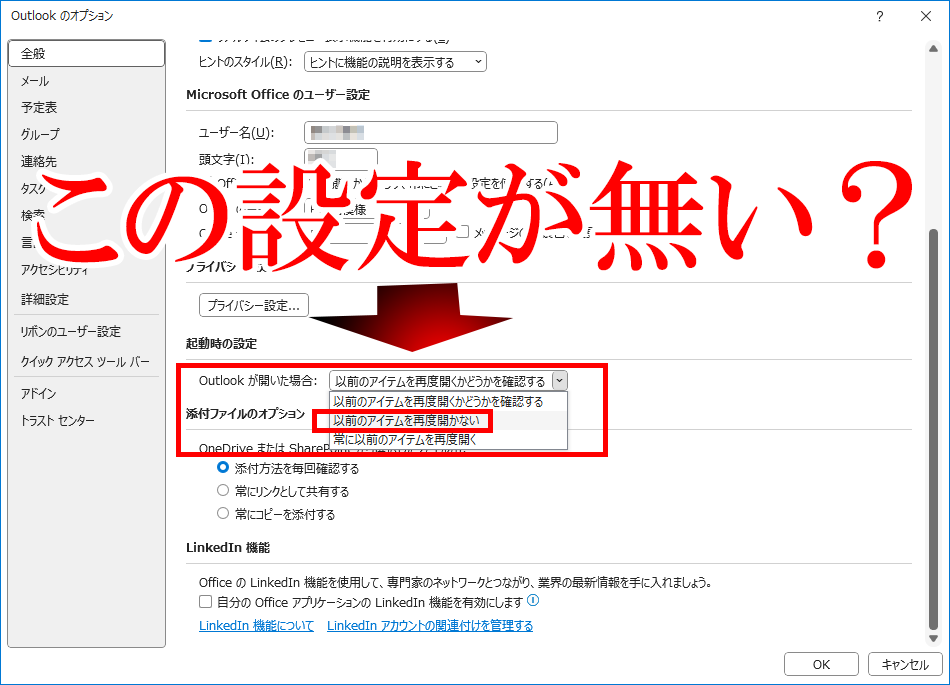
Task: Enable LinkedIn 機能 checkbox
Action: (205, 602)
